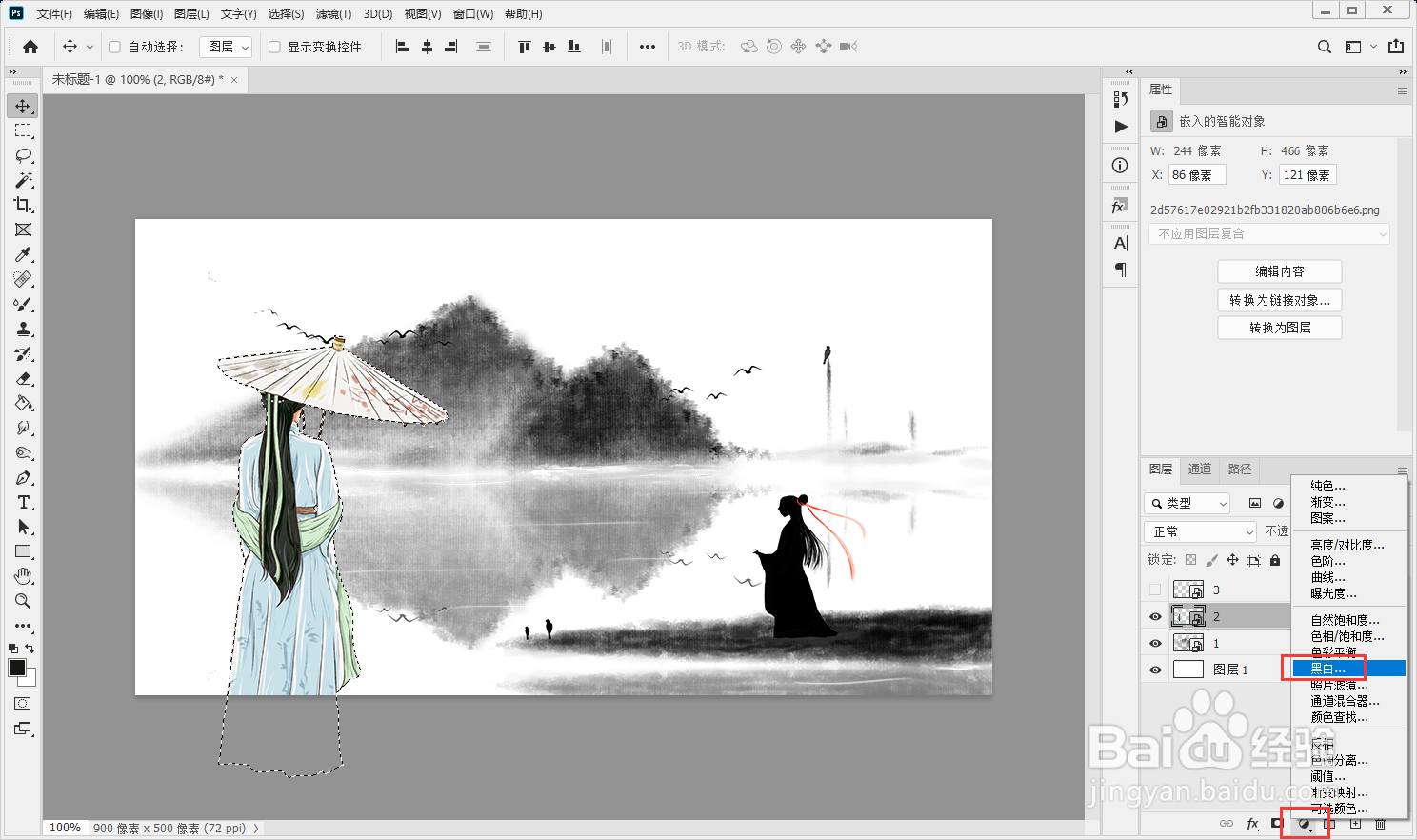Hide layer 1 with eye icon
Image resolution: width=1417 pixels, height=840 pixels.
(1155, 643)
